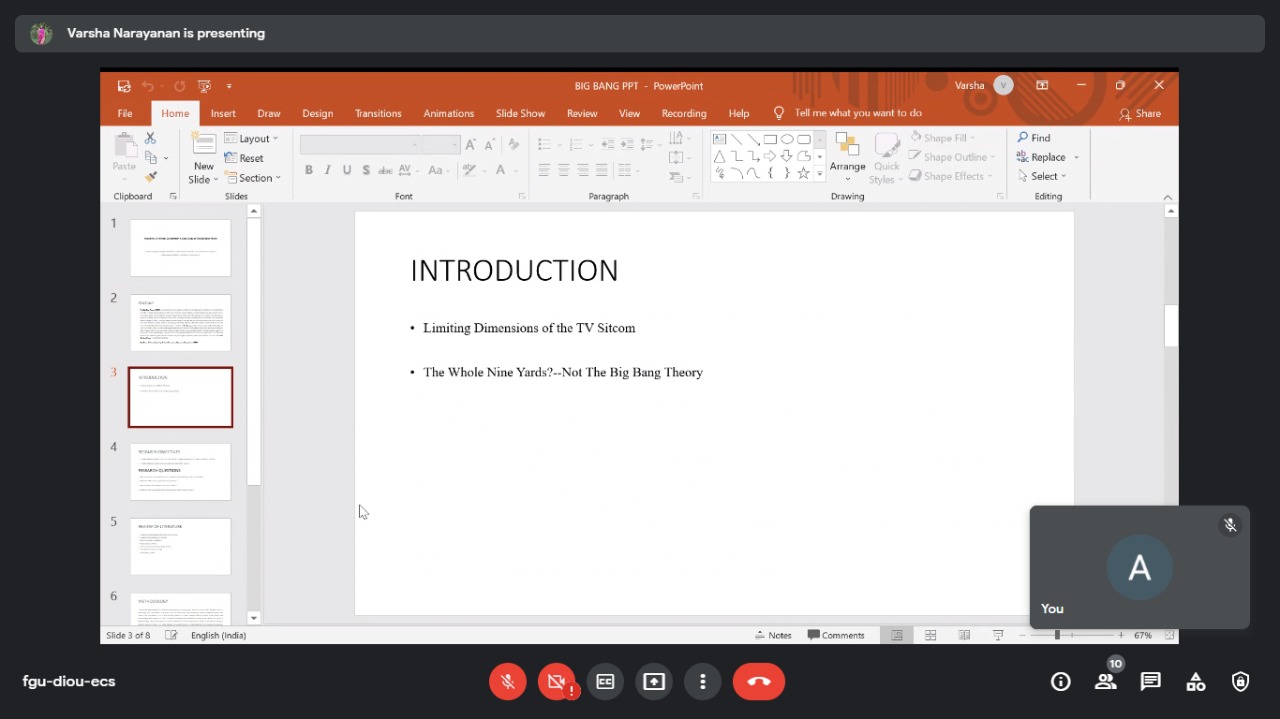Screen dimensions: 1280x719
Task: Save the presentation with the Save icon
Action: pyautogui.click(x=124, y=86)
